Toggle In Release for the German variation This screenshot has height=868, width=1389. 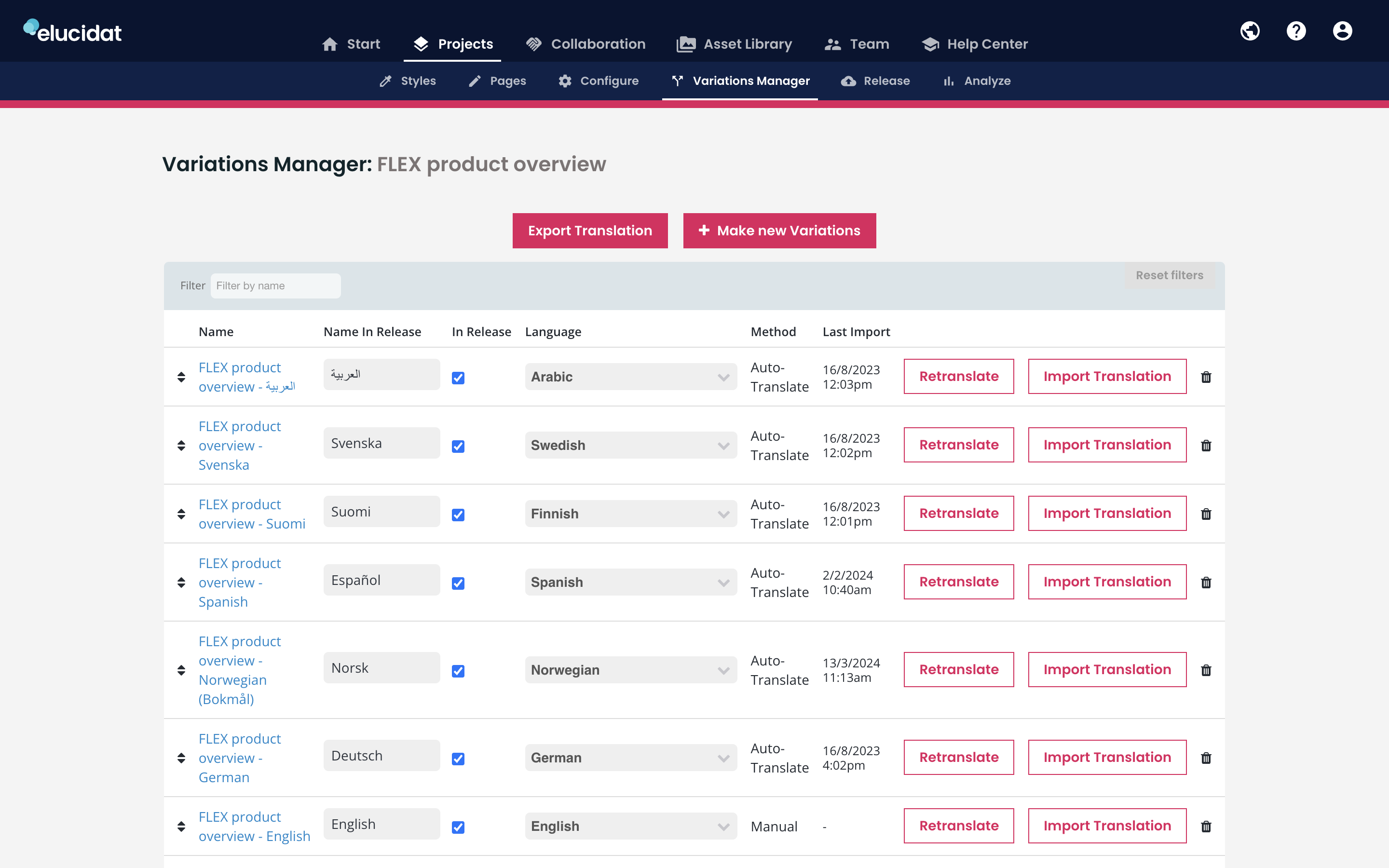click(x=458, y=759)
